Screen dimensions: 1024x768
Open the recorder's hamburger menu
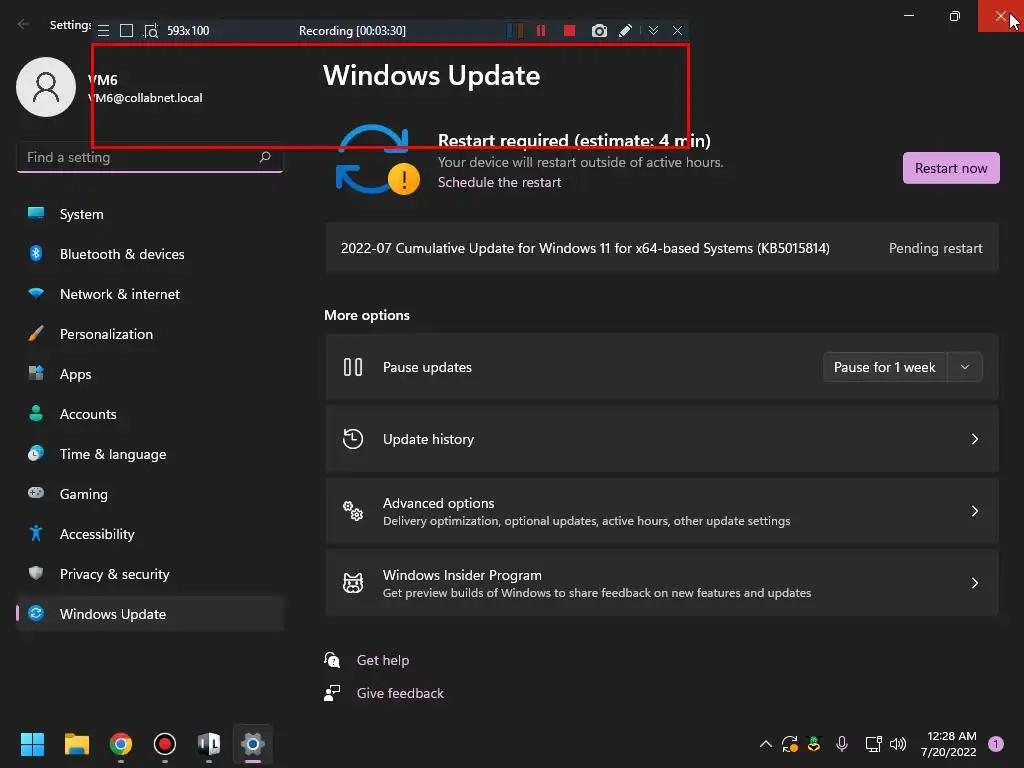[103, 31]
